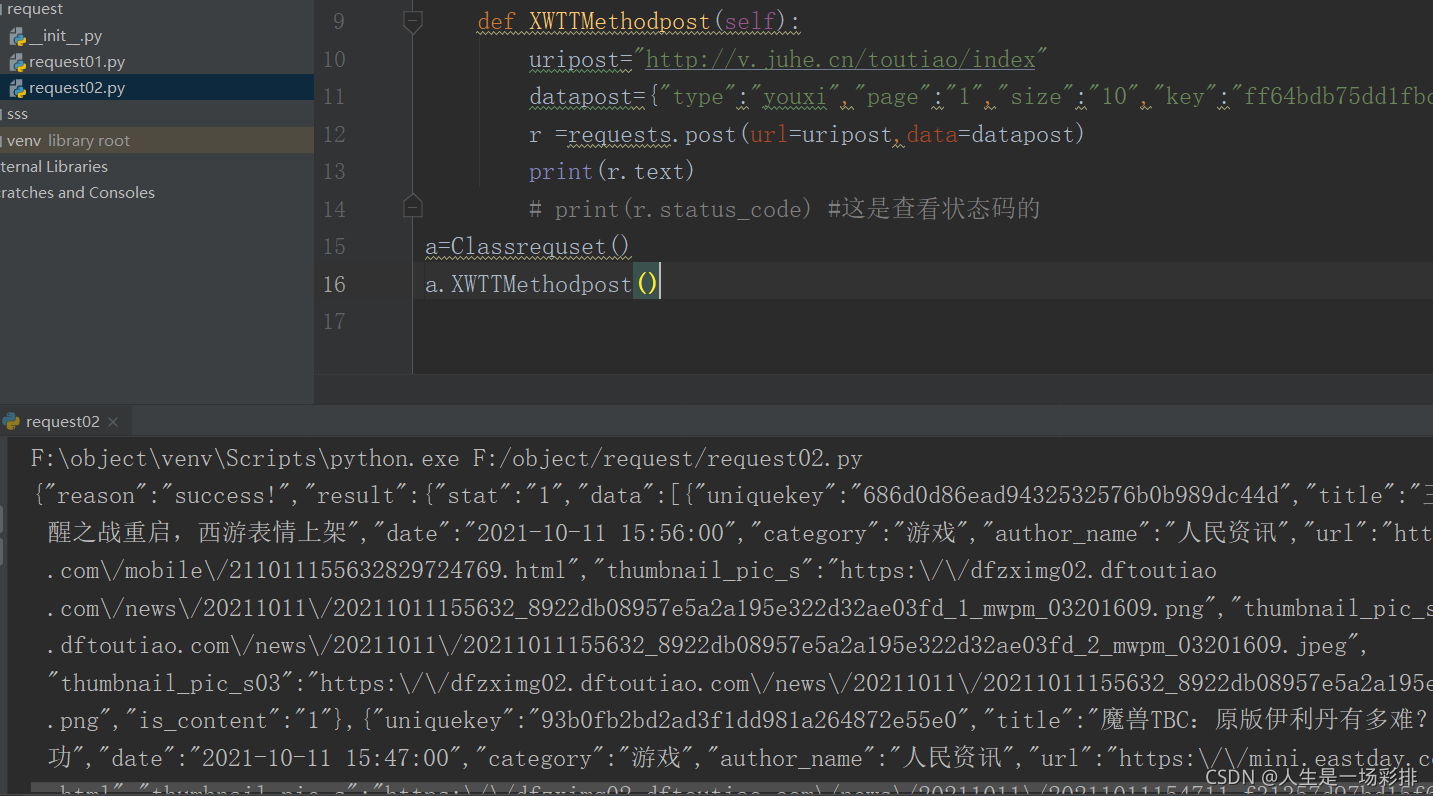Click console line with date 2021-10-11 15:56:00
The image size is (1433, 796).
click(740, 533)
